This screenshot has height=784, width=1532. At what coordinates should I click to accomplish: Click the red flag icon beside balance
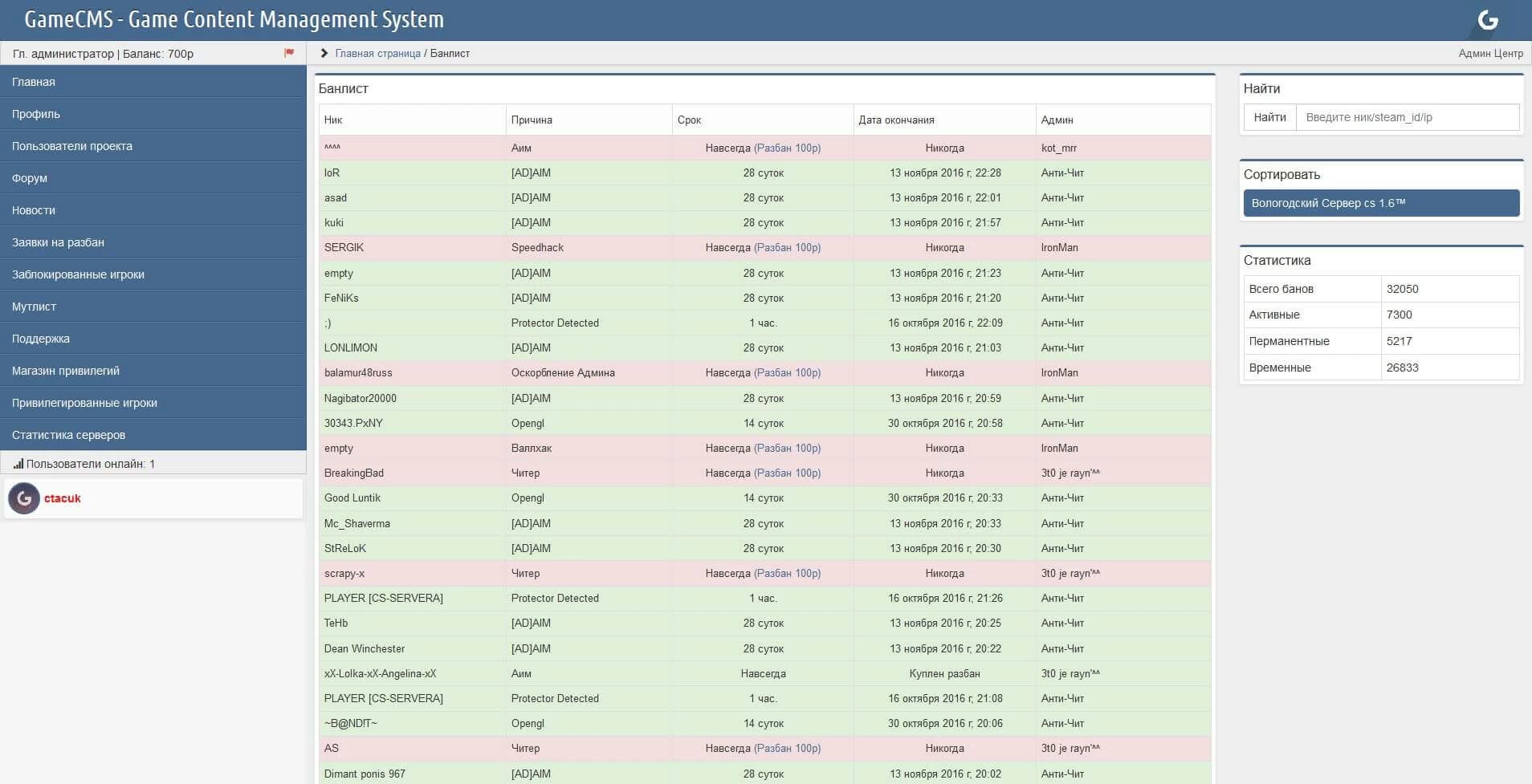point(289,53)
